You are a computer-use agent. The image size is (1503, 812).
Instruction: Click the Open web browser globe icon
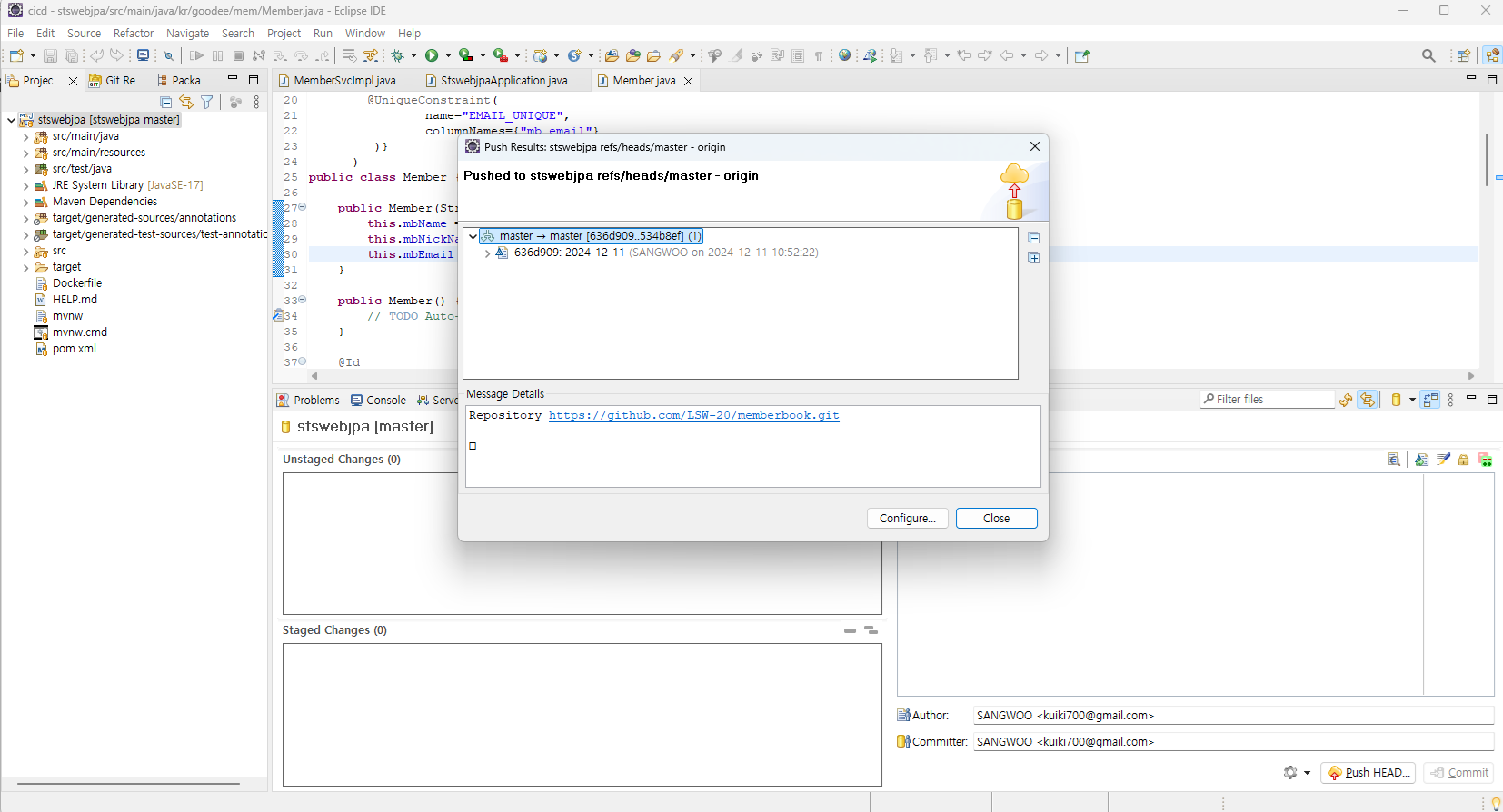tap(844, 55)
